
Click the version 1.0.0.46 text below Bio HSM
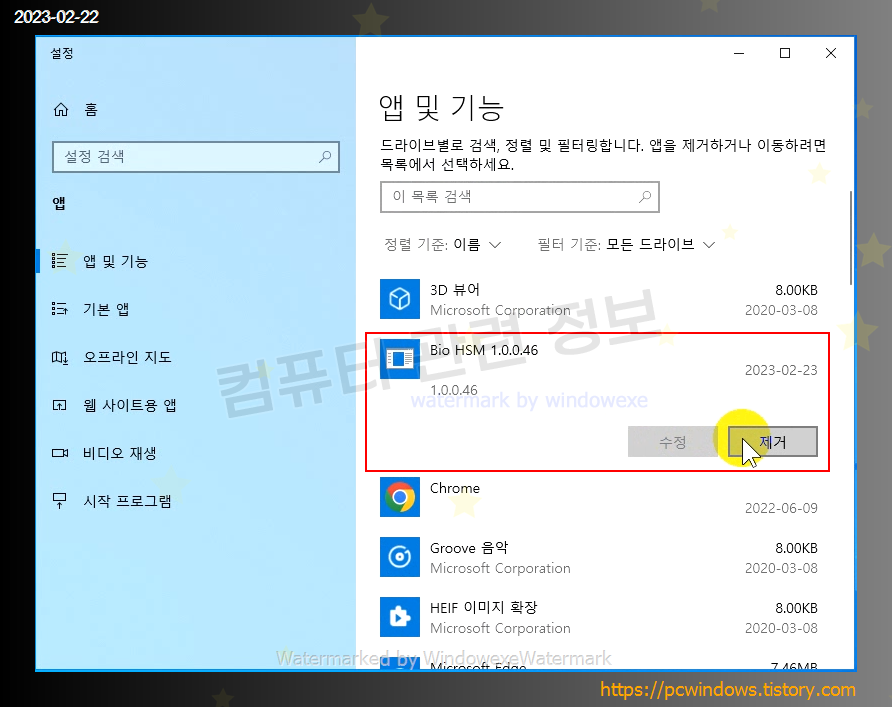(454, 390)
